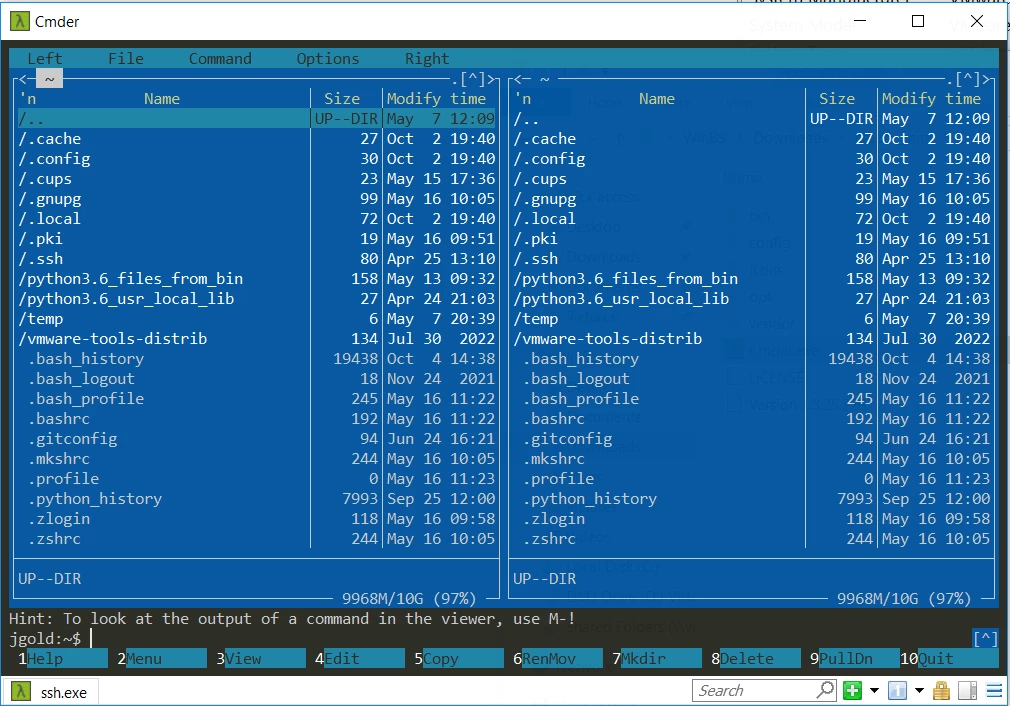Select /.cups in the right panel
This screenshot has width=1010, height=706.
(x=752, y=178)
